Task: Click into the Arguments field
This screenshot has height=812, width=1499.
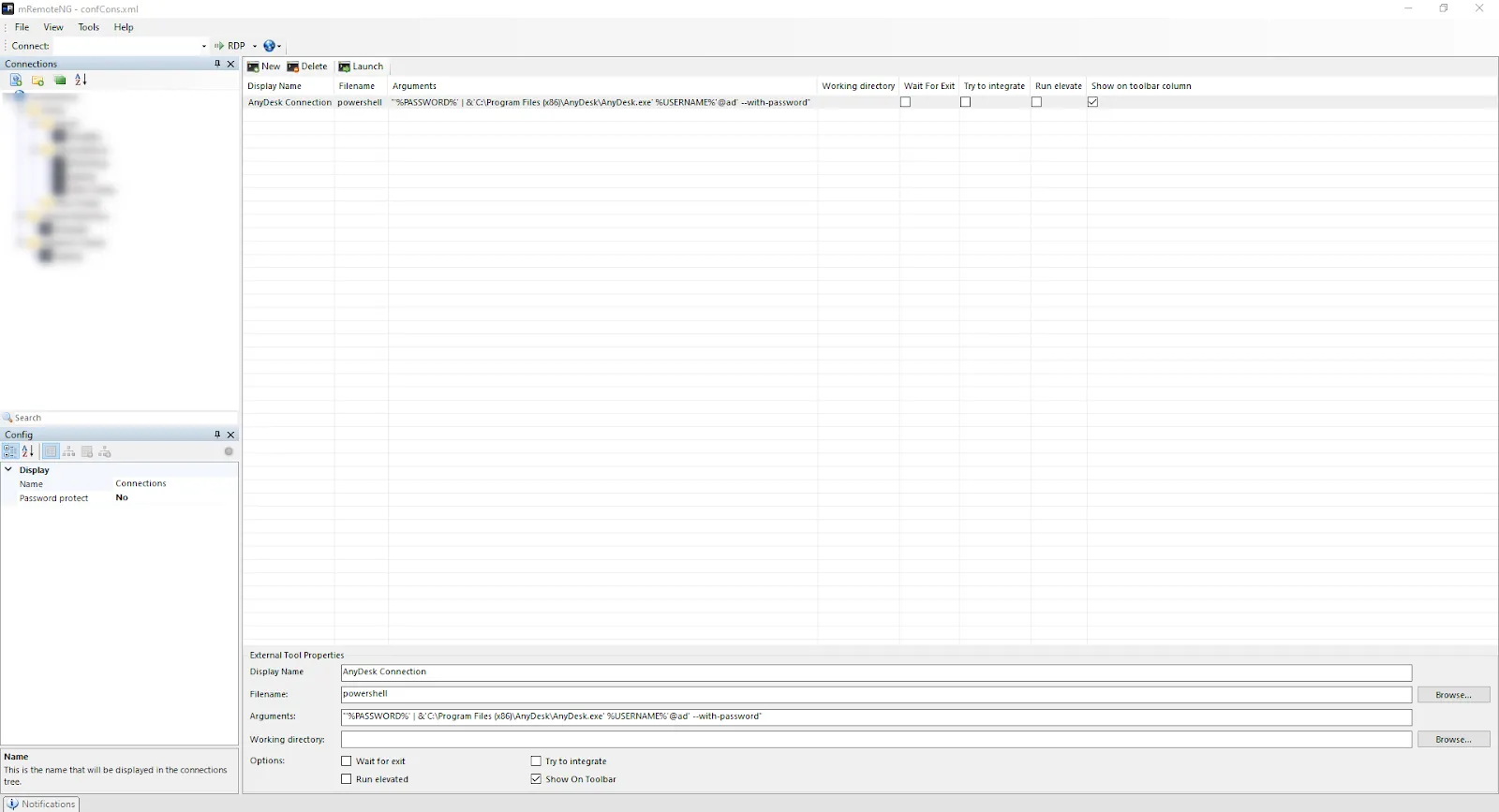Action: pos(876,717)
